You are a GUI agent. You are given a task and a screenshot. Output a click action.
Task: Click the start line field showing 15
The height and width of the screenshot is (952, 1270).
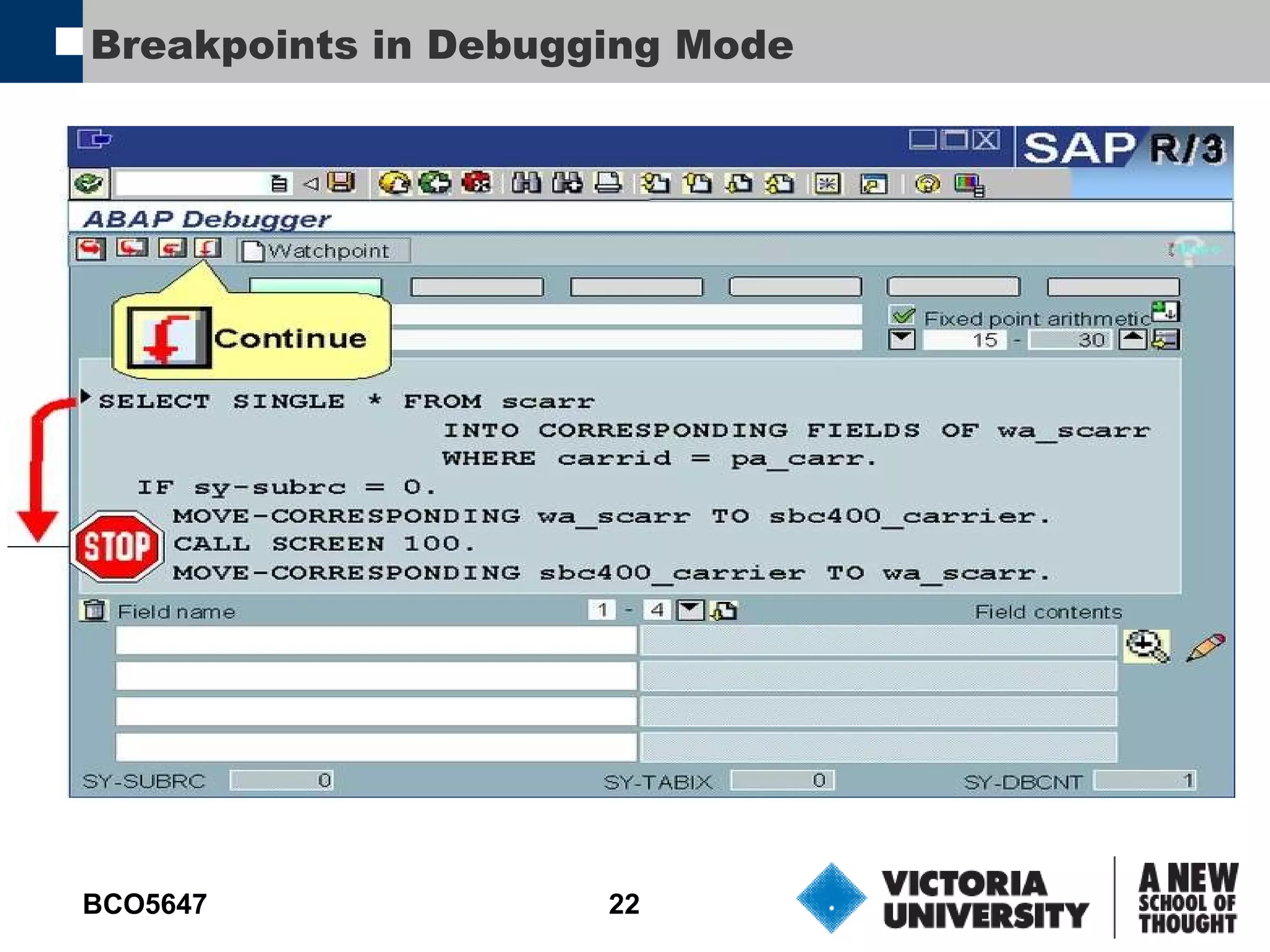point(965,340)
